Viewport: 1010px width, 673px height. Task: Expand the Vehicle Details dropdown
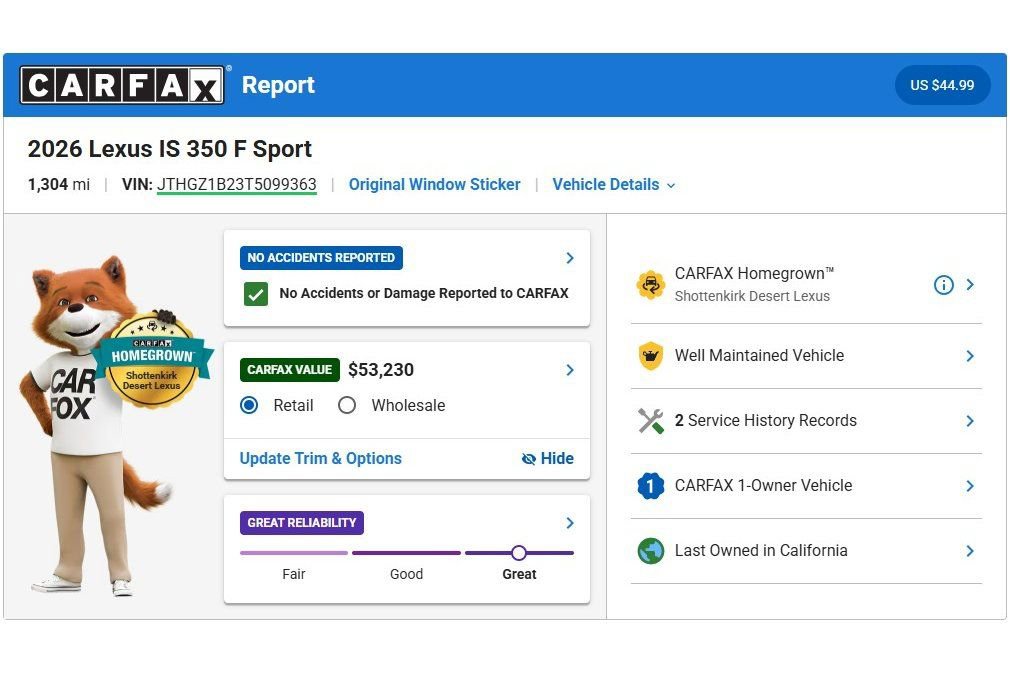[614, 185]
